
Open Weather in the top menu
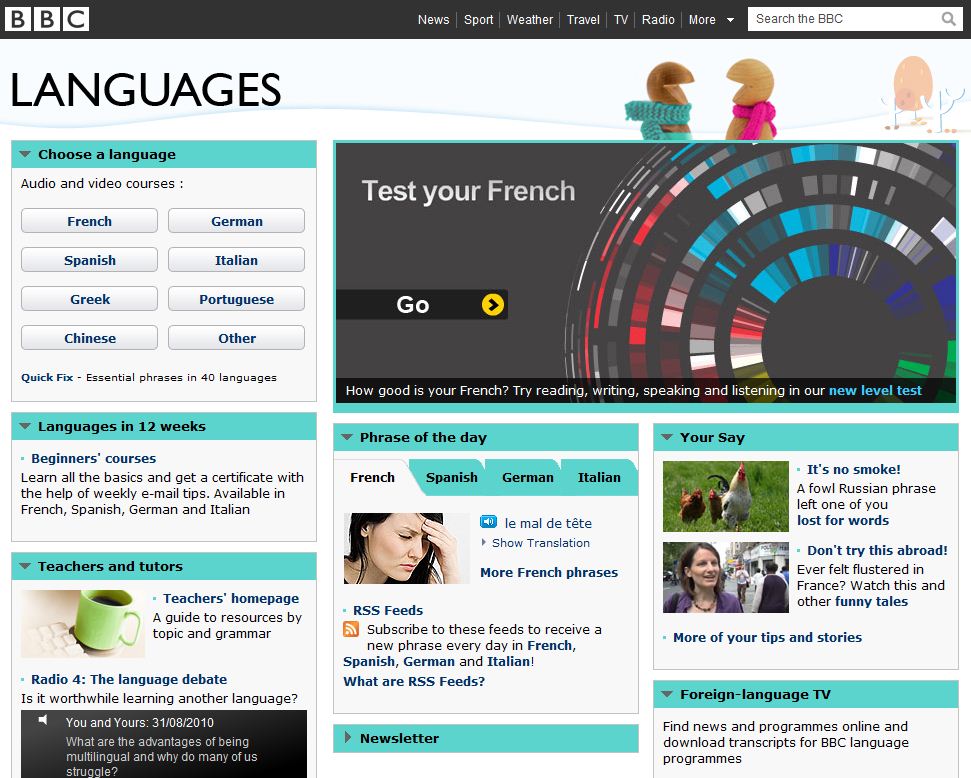click(529, 19)
